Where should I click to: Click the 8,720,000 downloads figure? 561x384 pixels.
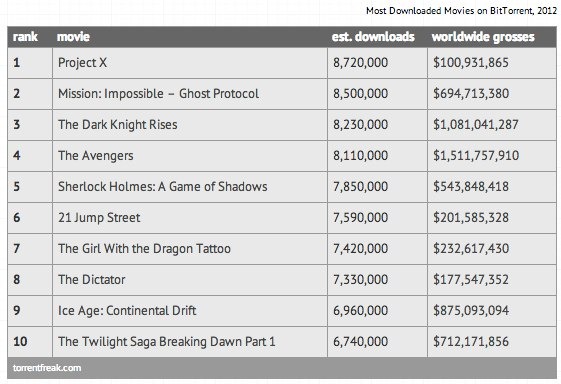coord(360,63)
